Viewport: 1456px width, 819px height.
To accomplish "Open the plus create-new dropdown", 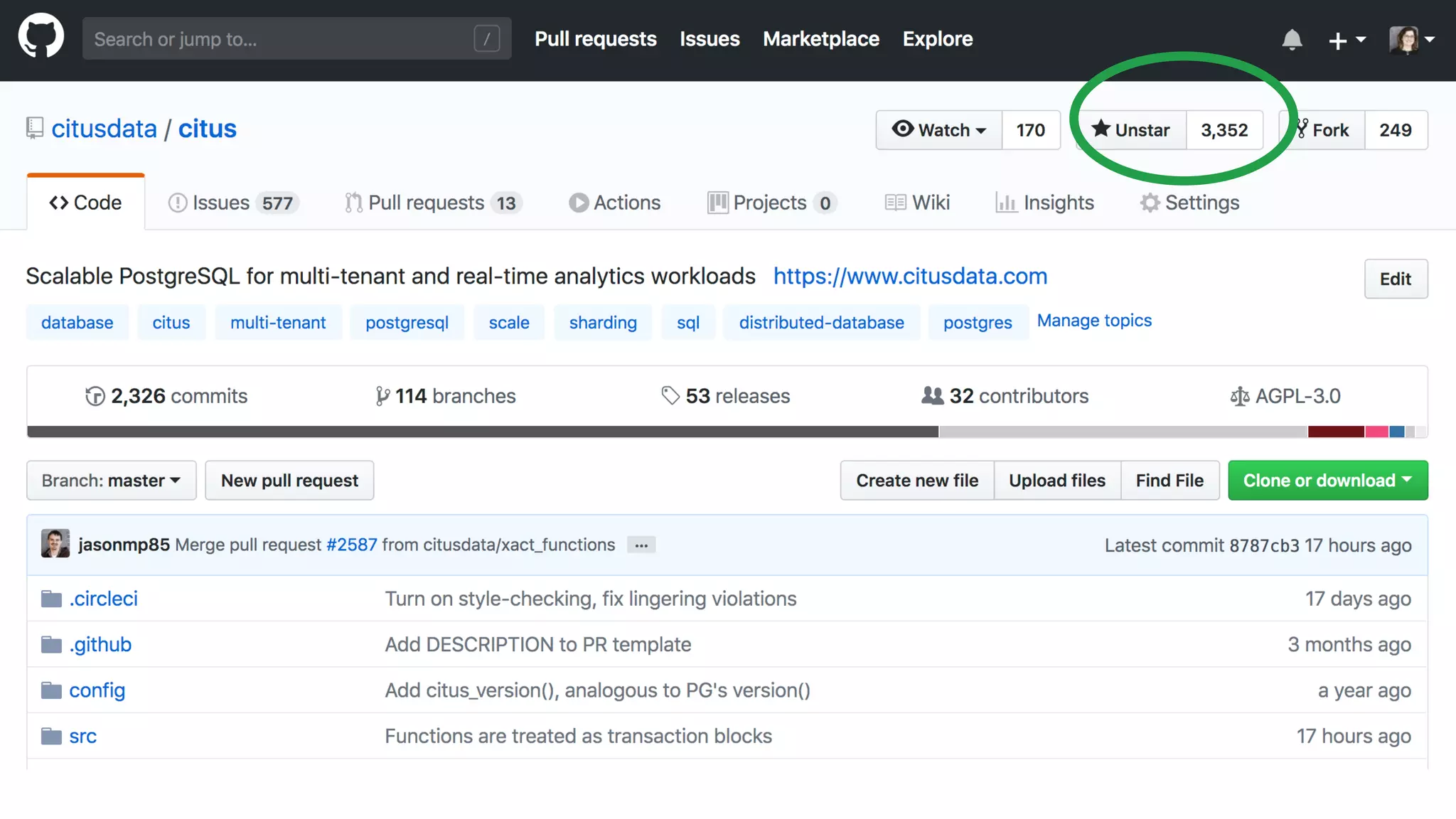I will pos(1347,40).
